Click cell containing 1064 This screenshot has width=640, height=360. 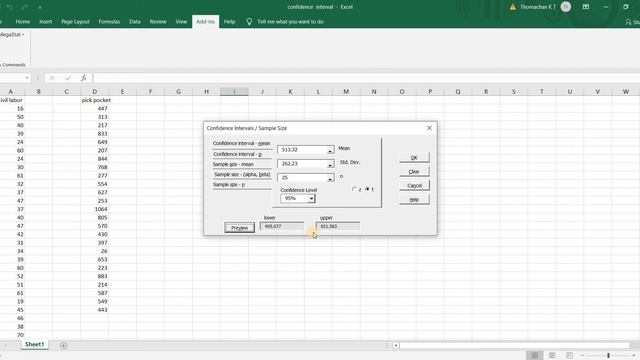[x=94, y=209]
